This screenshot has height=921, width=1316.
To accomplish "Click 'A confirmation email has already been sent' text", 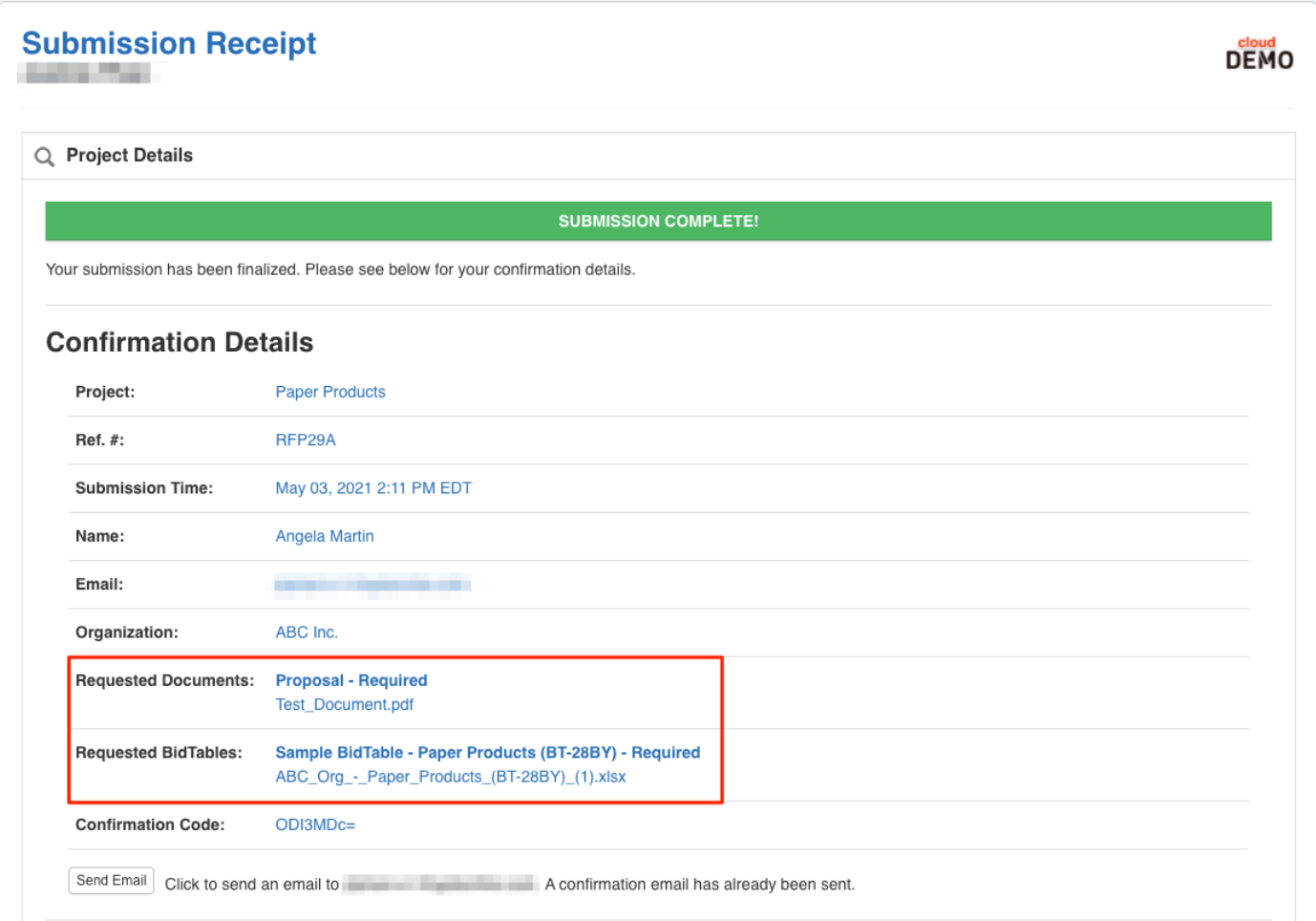I will click(x=700, y=885).
